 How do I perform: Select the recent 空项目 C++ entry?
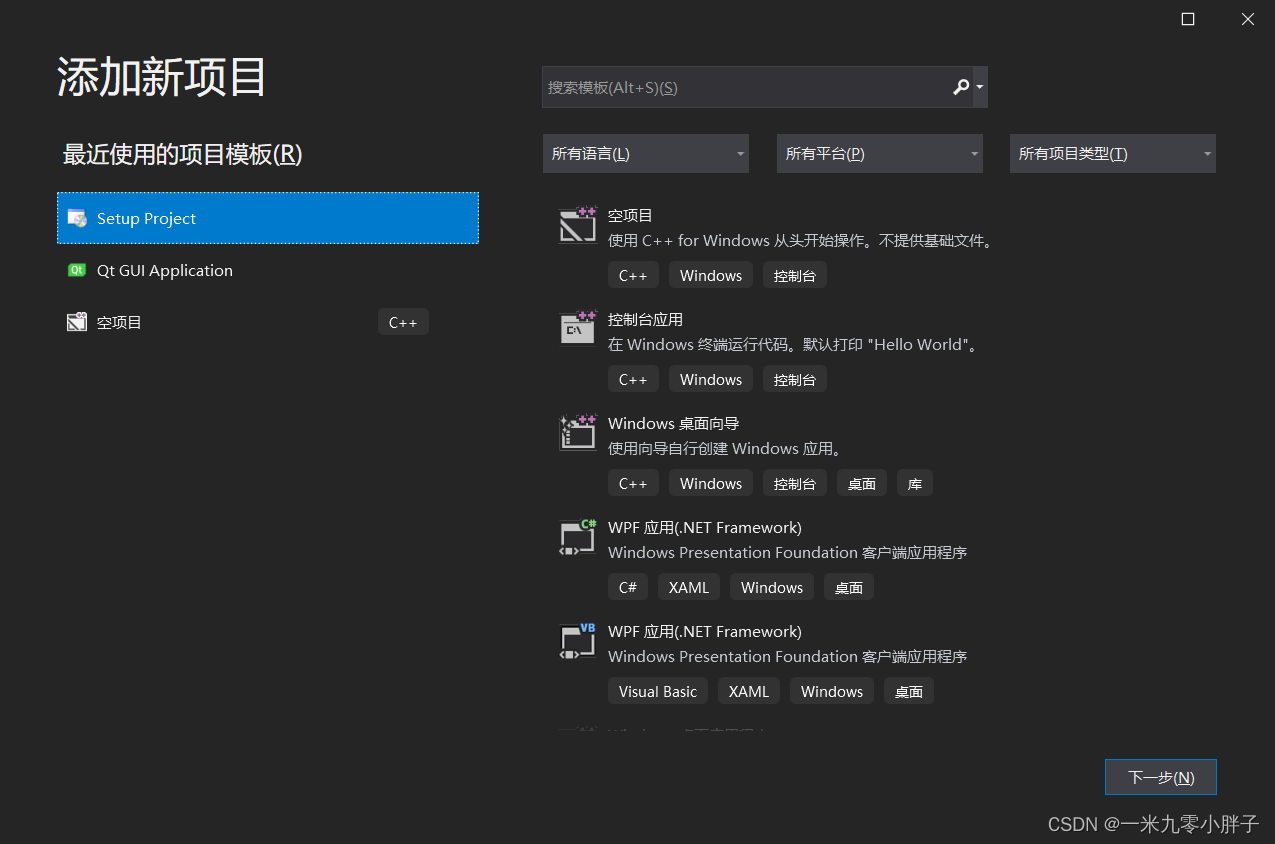click(x=268, y=322)
